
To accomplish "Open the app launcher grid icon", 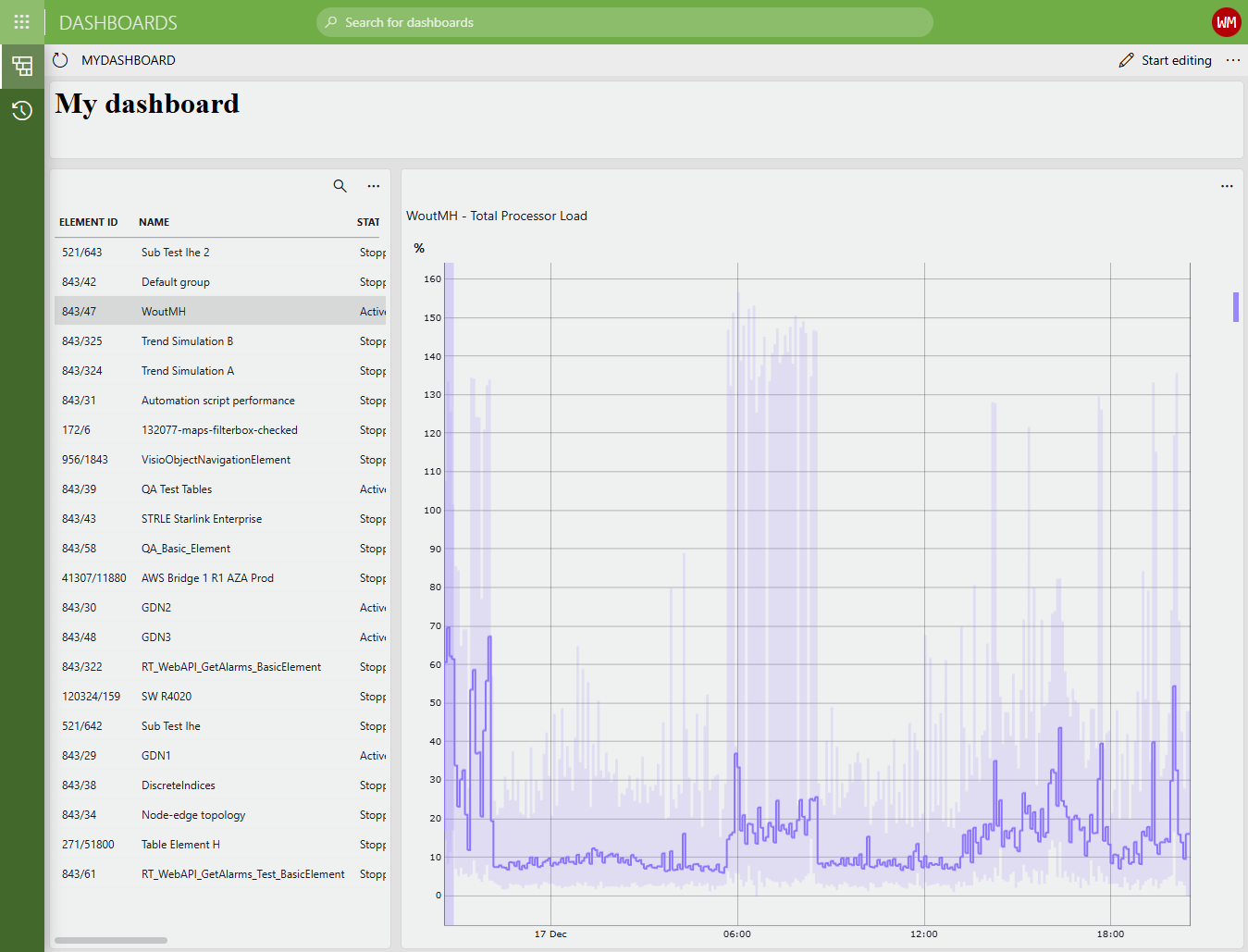I will click(22, 22).
